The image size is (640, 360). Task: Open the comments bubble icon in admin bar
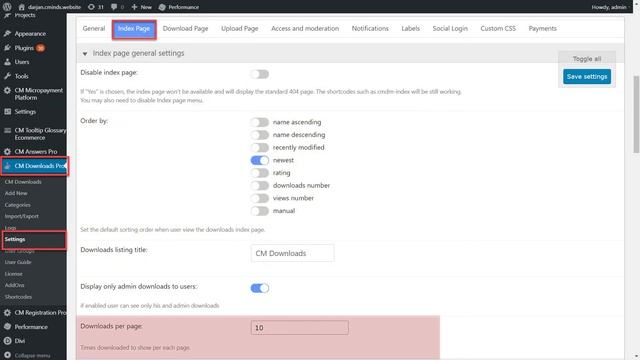pos(114,7)
